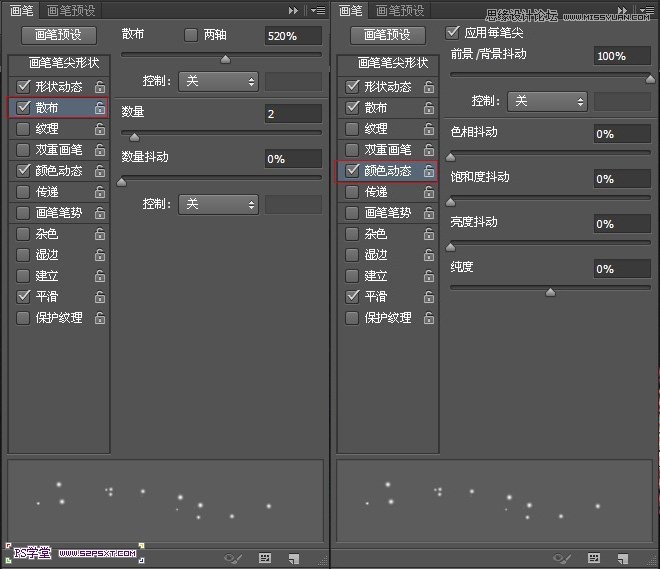The width and height of the screenshot is (660, 569).
Task: Click 饱和度抖动 value field
Action: tap(623, 179)
